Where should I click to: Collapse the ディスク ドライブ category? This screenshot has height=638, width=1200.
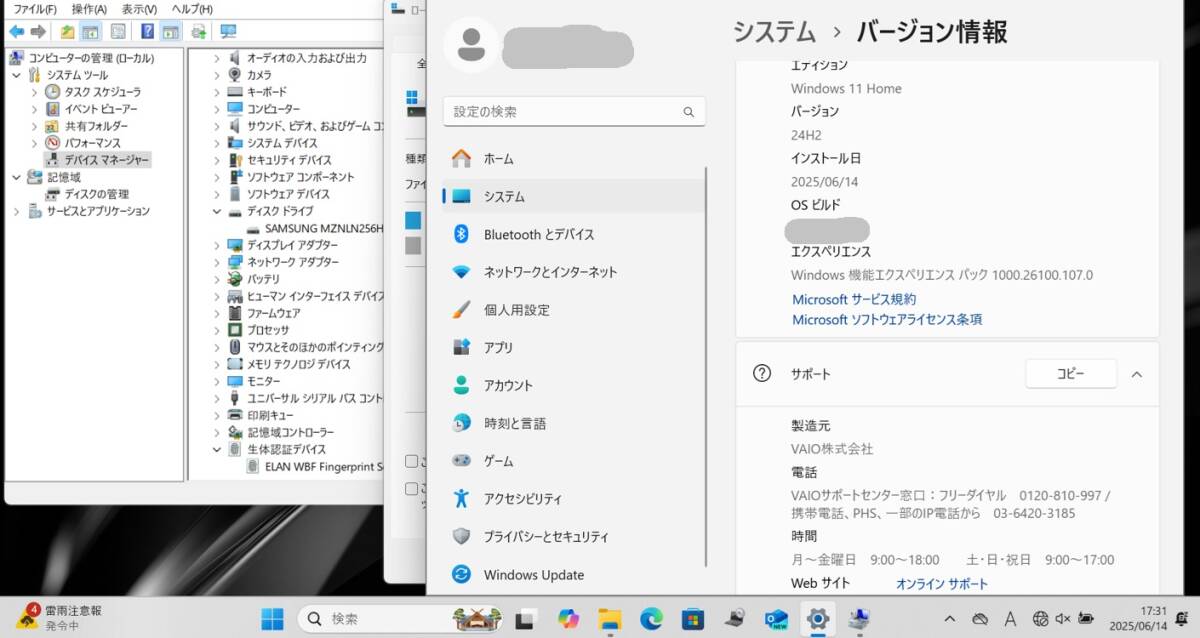[x=217, y=211]
